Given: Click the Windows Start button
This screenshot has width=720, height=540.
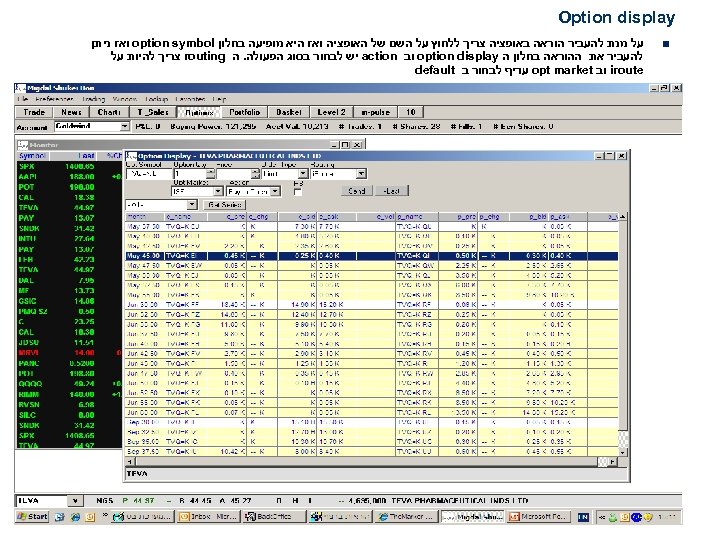Looking at the screenshot, I should 32,517.
